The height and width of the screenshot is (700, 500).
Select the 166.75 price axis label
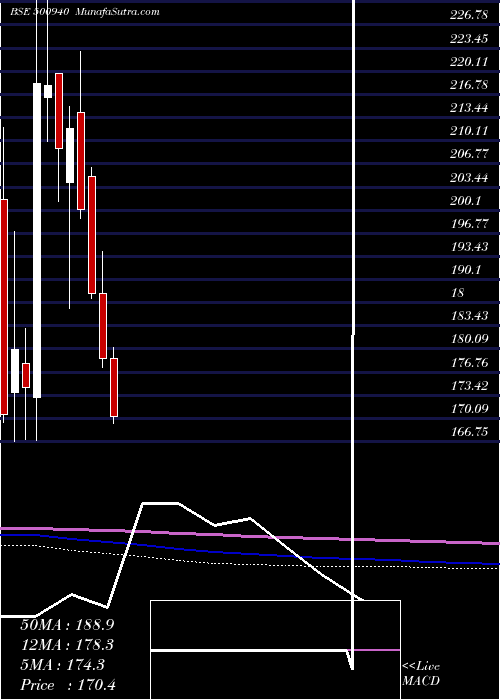coord(469,432)
